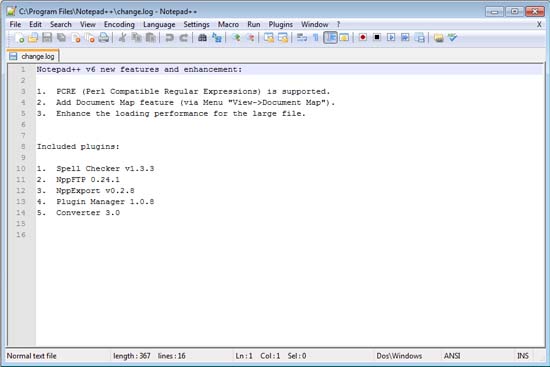Open the Language menu
This screenshot has width=550, height=367.
coord(159,25)
